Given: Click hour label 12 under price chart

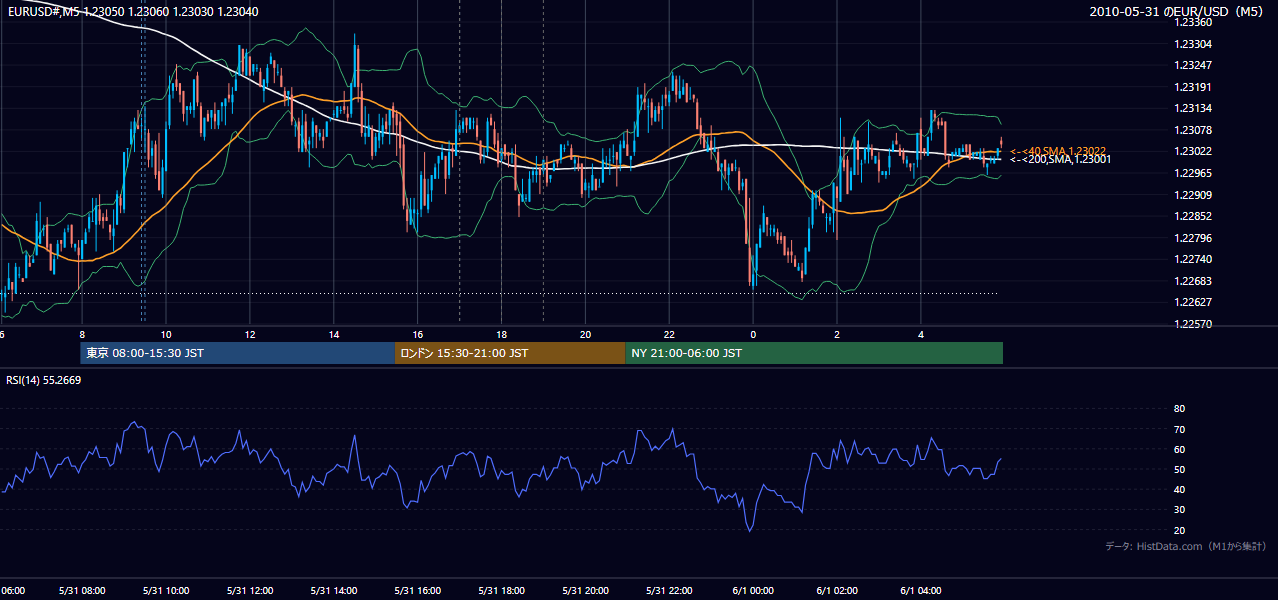Looking at the screenshot, I should pos(250,334).
